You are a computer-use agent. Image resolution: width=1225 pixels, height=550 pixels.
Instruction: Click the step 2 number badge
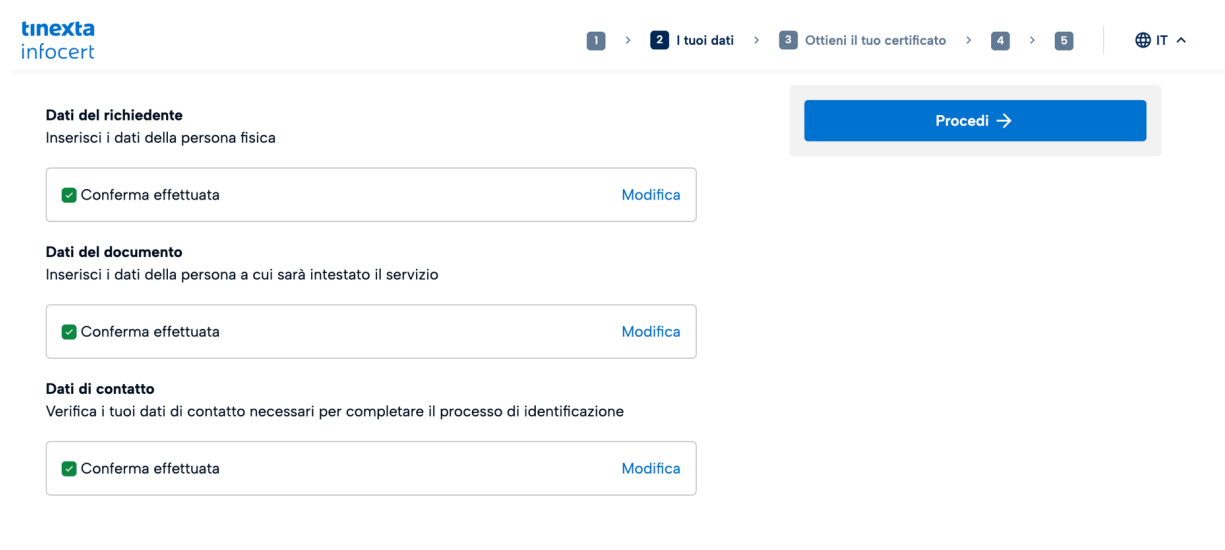(x=659, y=41)
